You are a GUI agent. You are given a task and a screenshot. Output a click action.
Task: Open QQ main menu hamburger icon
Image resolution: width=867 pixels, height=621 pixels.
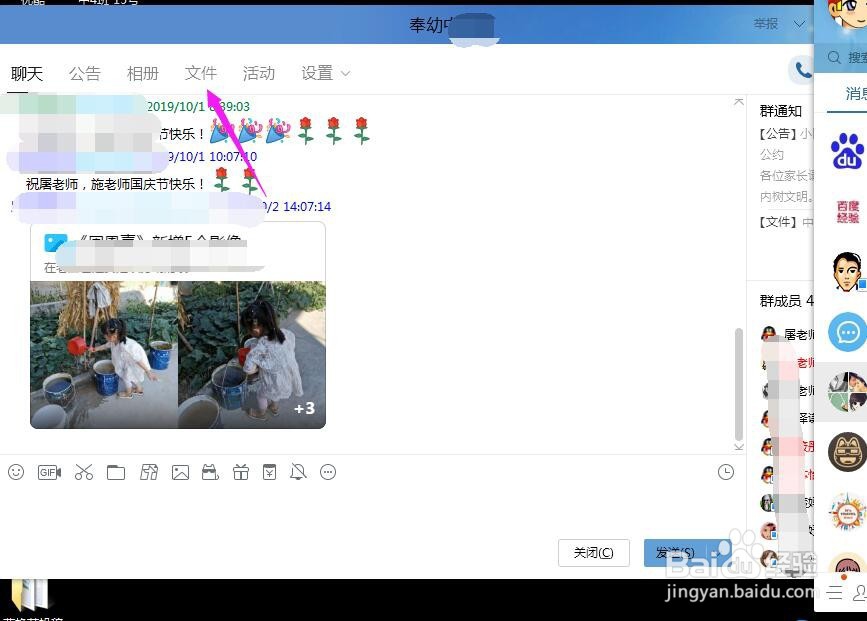point(834,593)
